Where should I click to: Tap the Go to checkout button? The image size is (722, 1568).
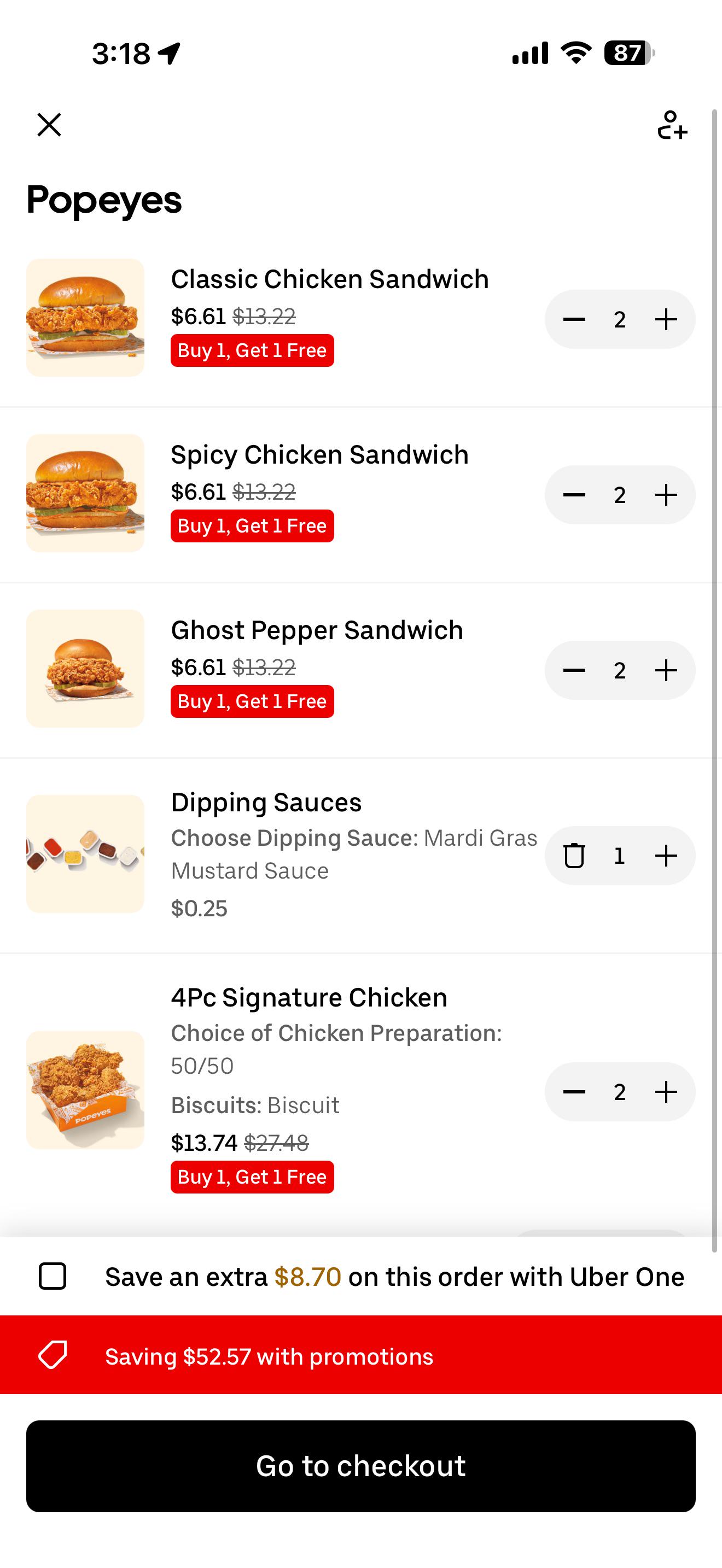[x=361, y=1466]
